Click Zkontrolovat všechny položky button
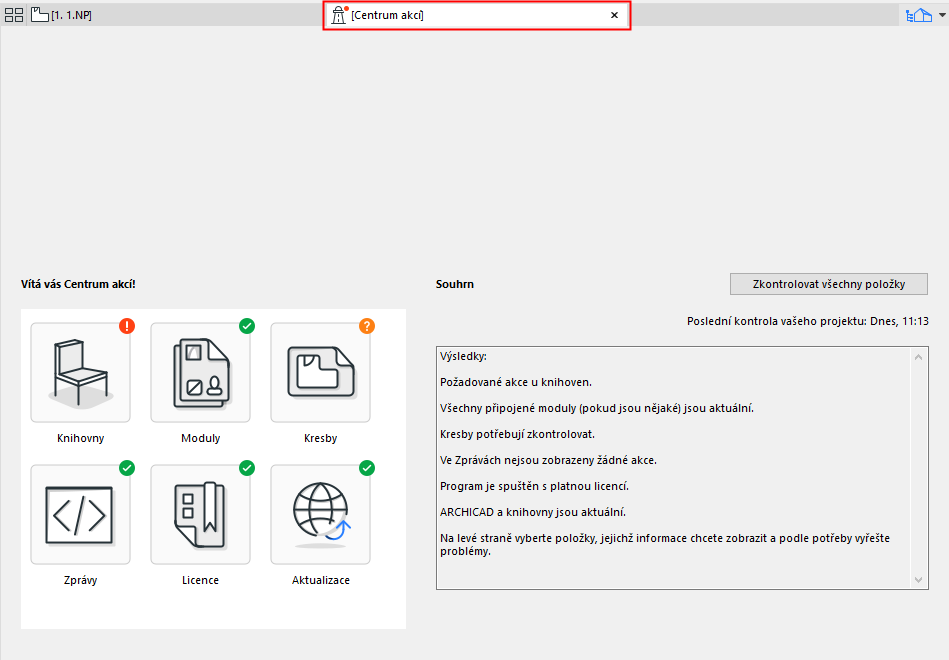 pyautogui.click(x=829, y=284)
